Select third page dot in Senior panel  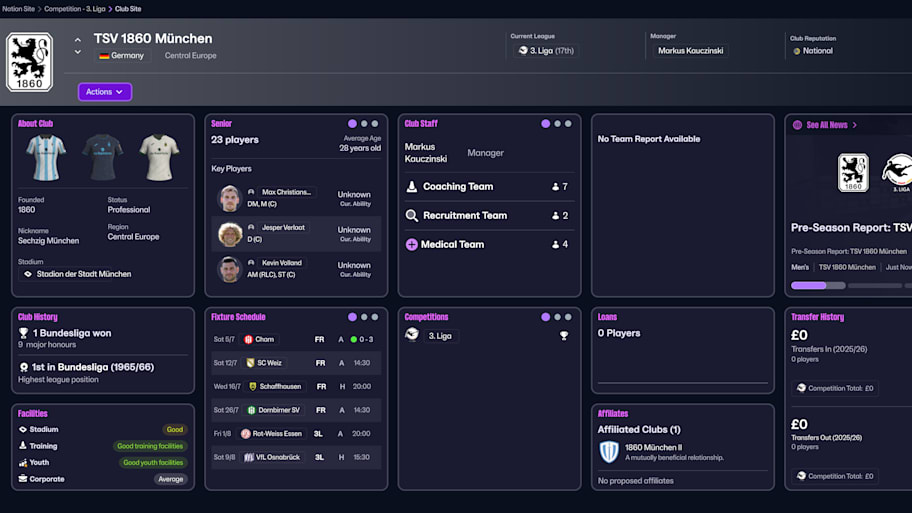[x=375, y=124]
